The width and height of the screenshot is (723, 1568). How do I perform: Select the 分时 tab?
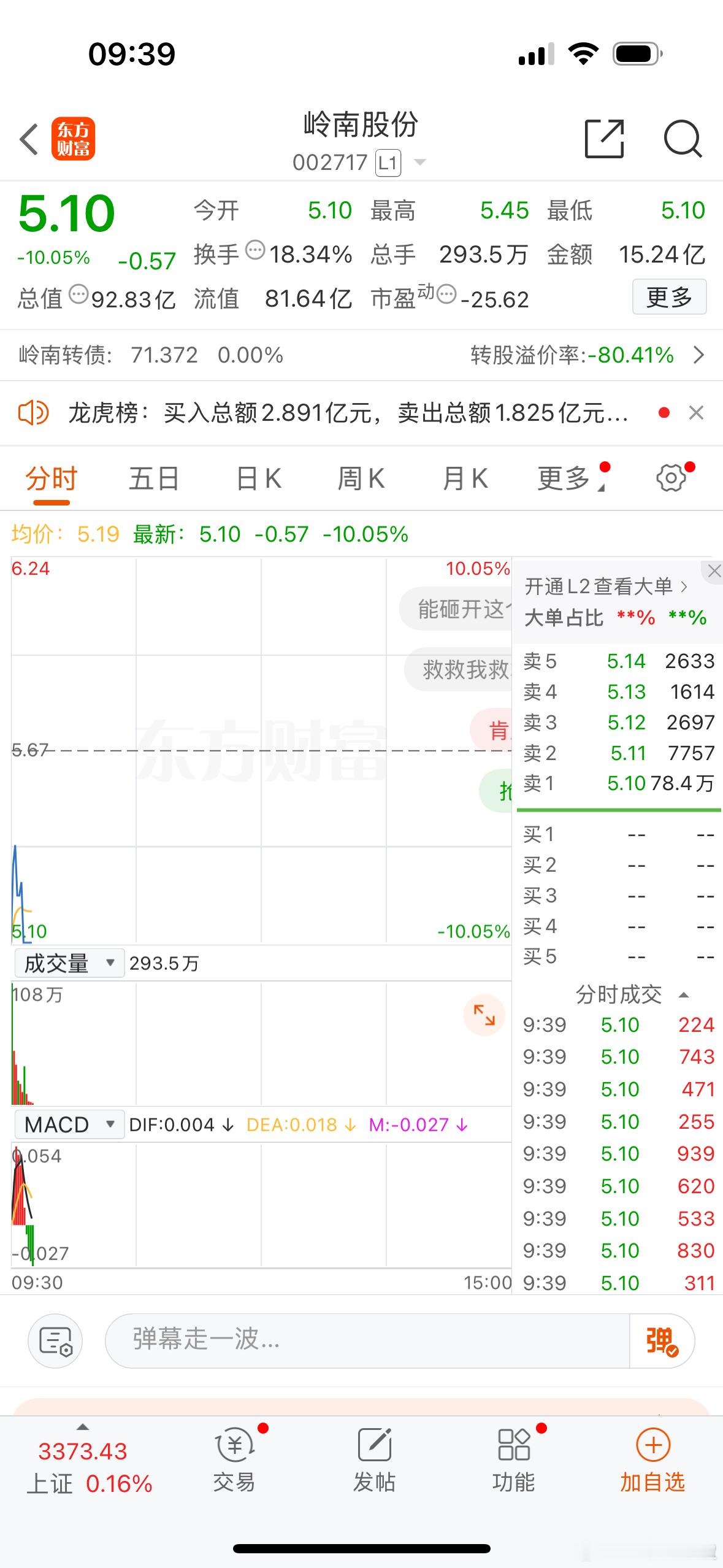point(51,479)
